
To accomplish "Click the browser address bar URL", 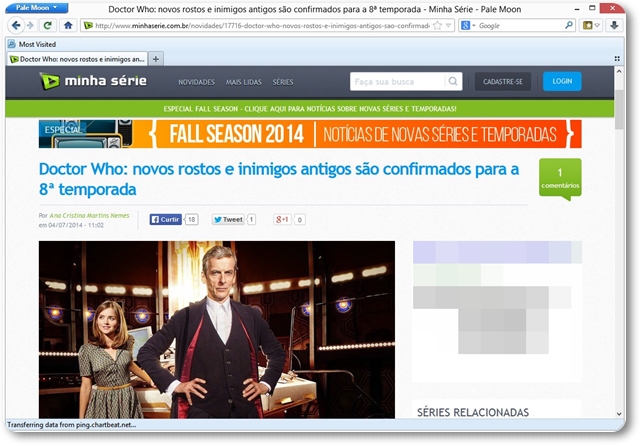I will [261, 26].
